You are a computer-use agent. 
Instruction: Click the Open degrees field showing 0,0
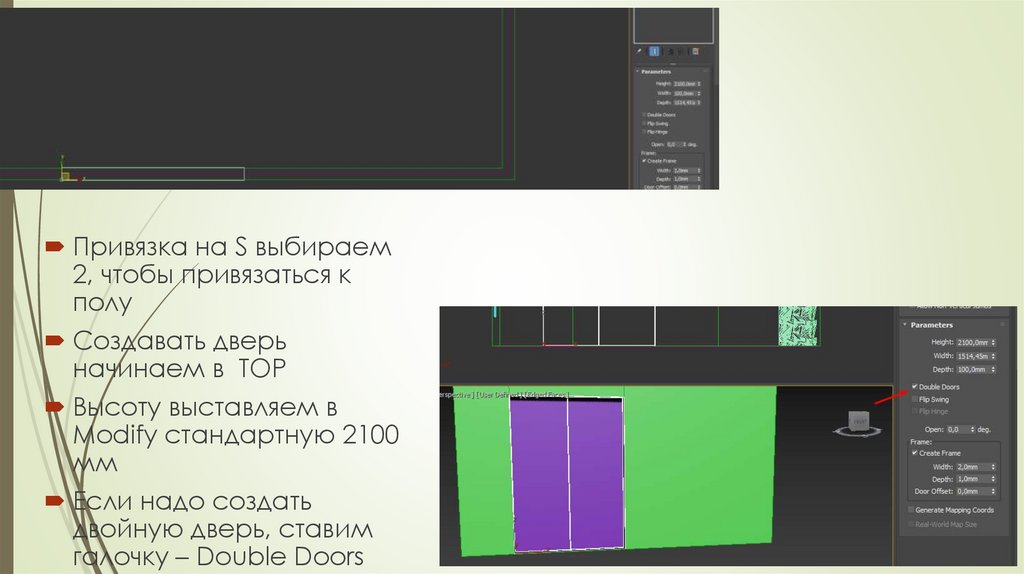(x=957, y=430)
